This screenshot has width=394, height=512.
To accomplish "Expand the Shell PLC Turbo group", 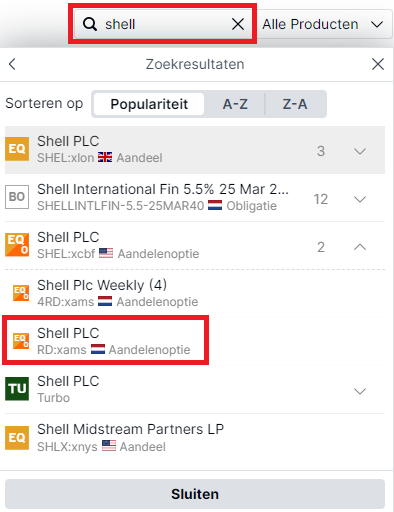I will click(x=360, y=391).
